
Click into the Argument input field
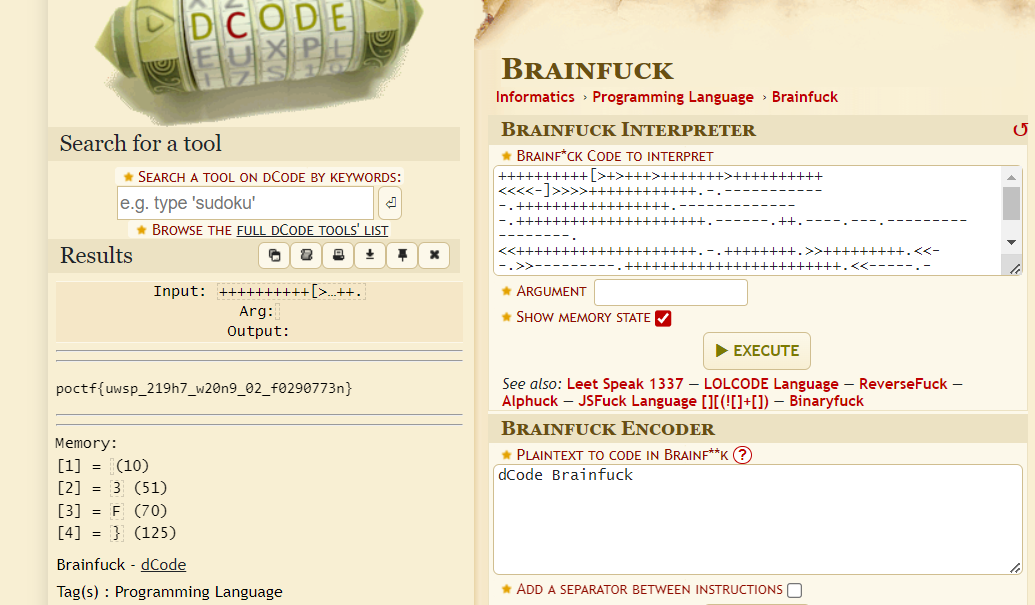point(671,292)
